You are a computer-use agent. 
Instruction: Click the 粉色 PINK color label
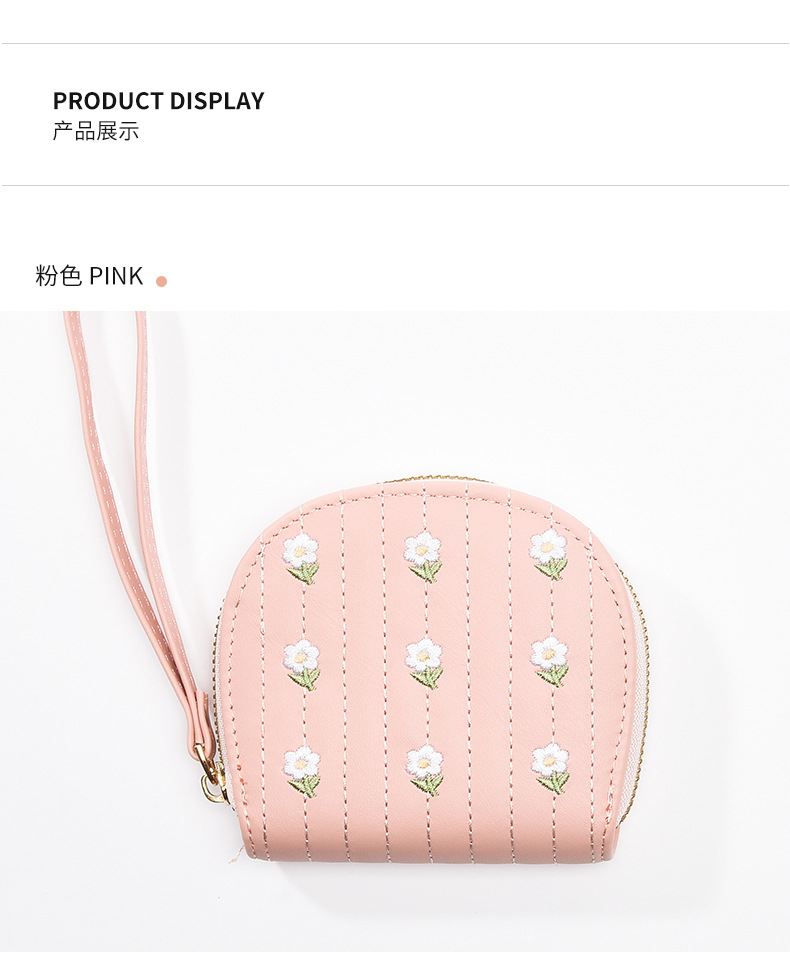point(89,276)
